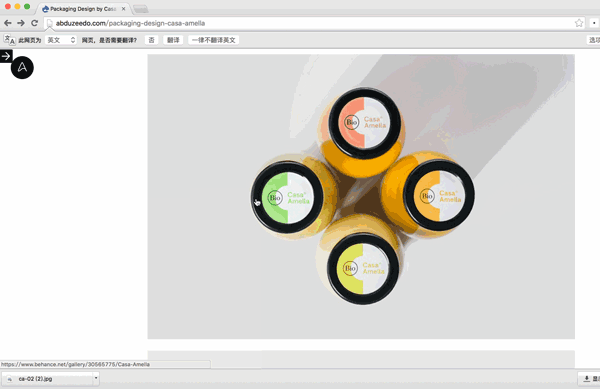The height and width of the screenshot is (389, 600).
Task: Go back with the browser back arrow
Action: pyautogui.click(x=8, y=23)
